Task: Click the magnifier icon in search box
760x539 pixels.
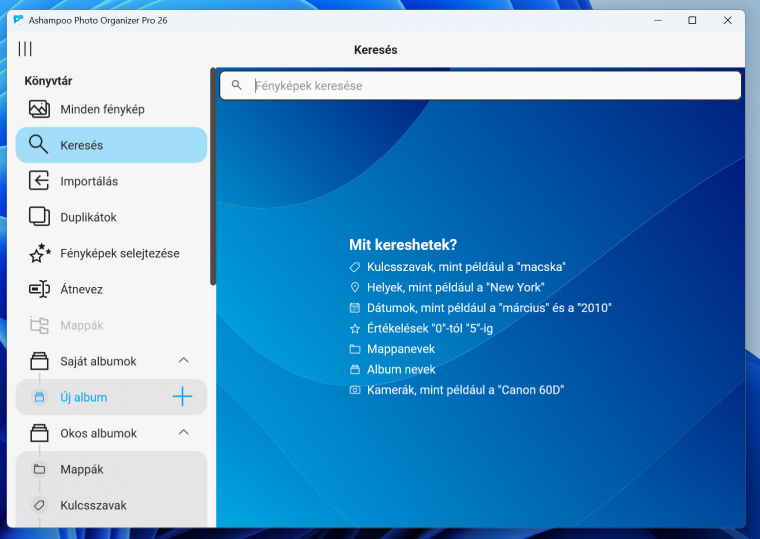Action: tap(237, 86)
